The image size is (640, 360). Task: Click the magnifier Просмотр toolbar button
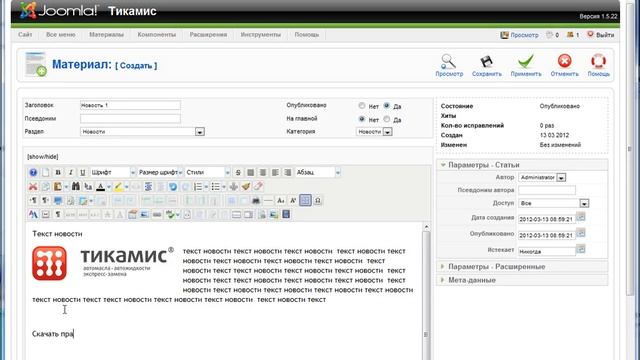pyautogui.click(x=449, y=65)
